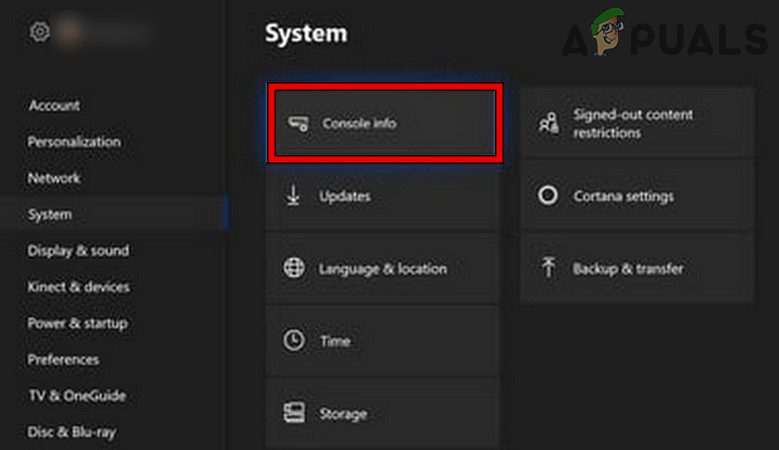Click the Time clock icon
Viewport: 779px width, 450px height.
pyautogui.click(x=294, y=341)
